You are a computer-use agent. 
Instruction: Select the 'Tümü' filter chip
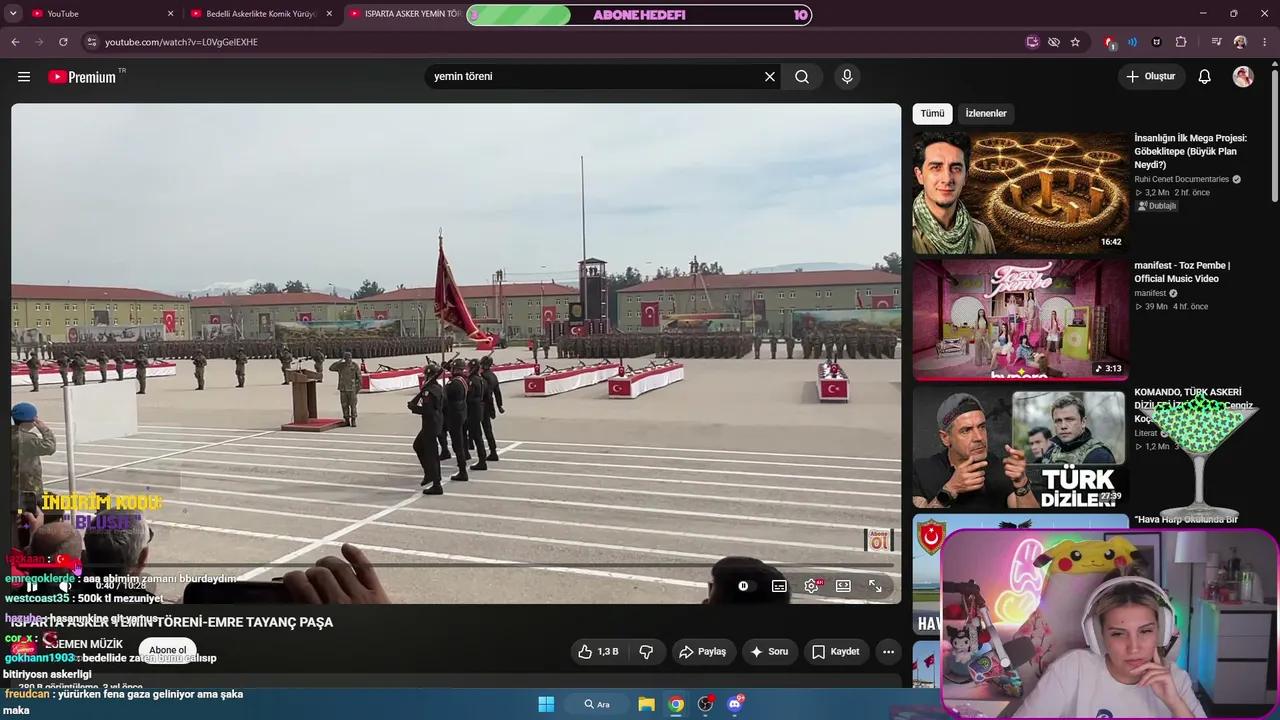pos(932,114)
